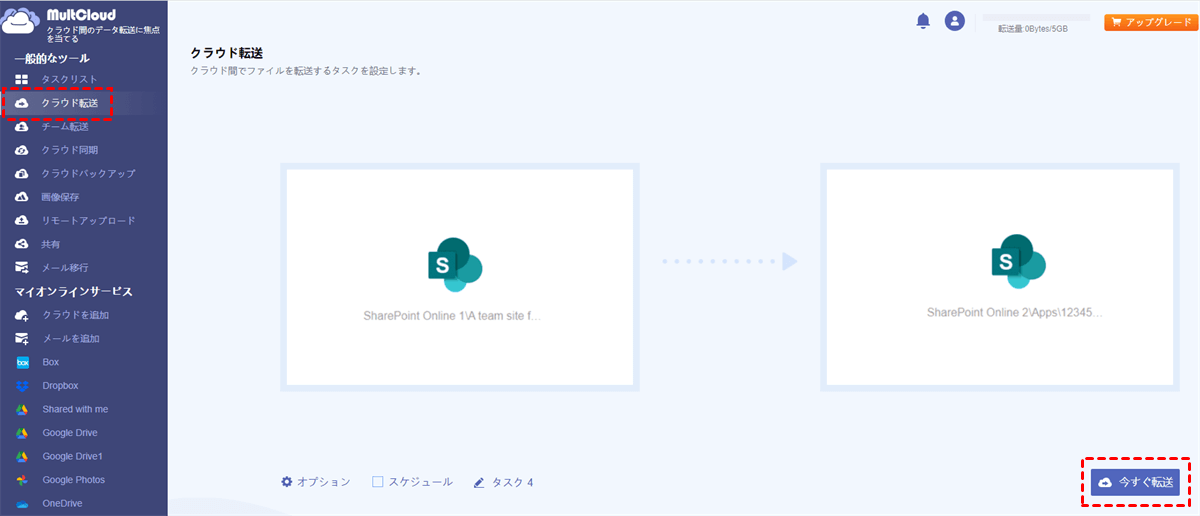
Task: Open リモートアップロード menu item
Action: tap(88, 220)
